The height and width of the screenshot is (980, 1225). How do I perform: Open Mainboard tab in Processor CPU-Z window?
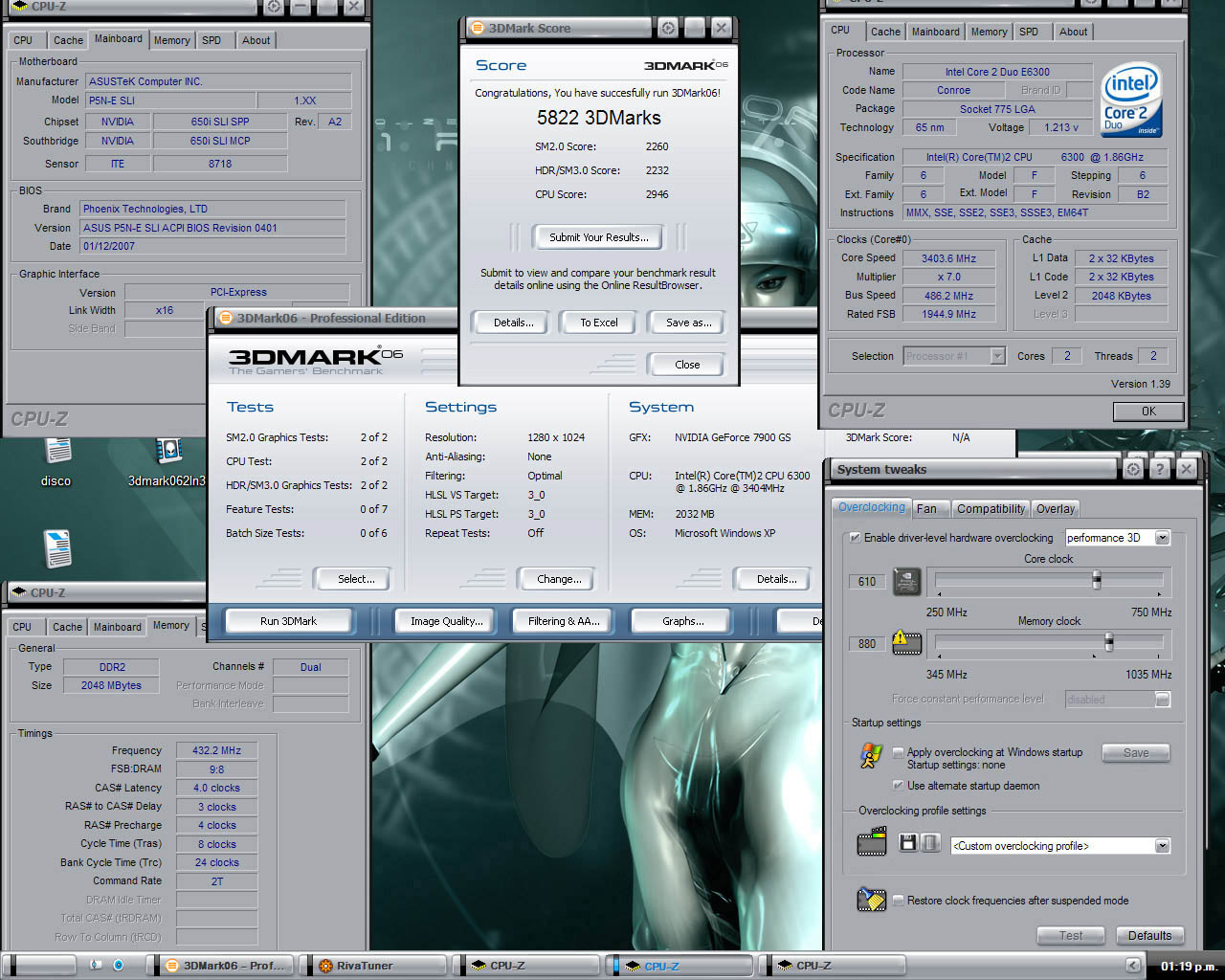[935, 32]
